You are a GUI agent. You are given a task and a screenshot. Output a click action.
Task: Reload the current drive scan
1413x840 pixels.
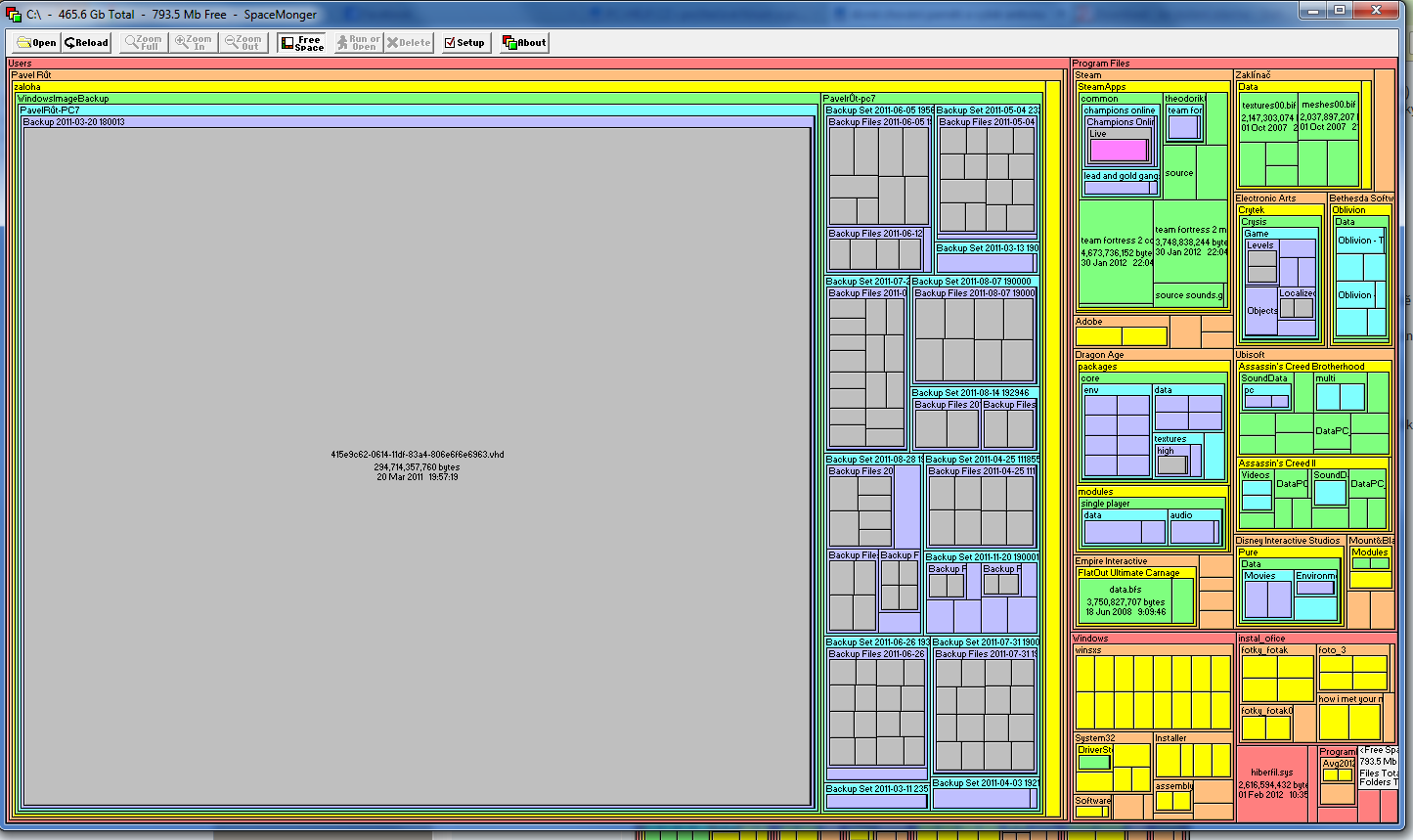tap(86, 43)
